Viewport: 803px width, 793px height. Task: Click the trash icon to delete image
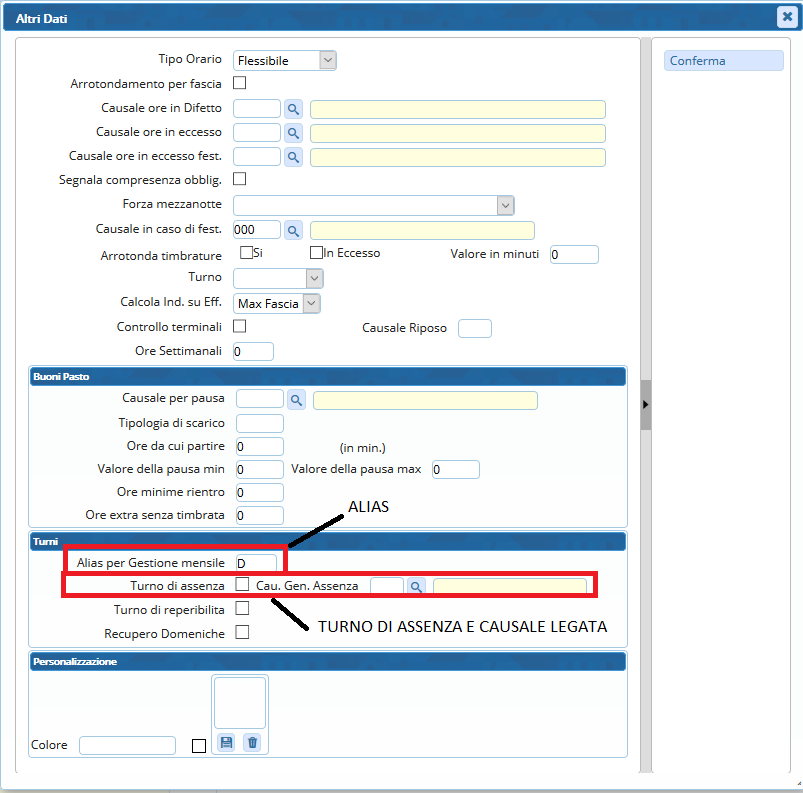pos(252,742)
